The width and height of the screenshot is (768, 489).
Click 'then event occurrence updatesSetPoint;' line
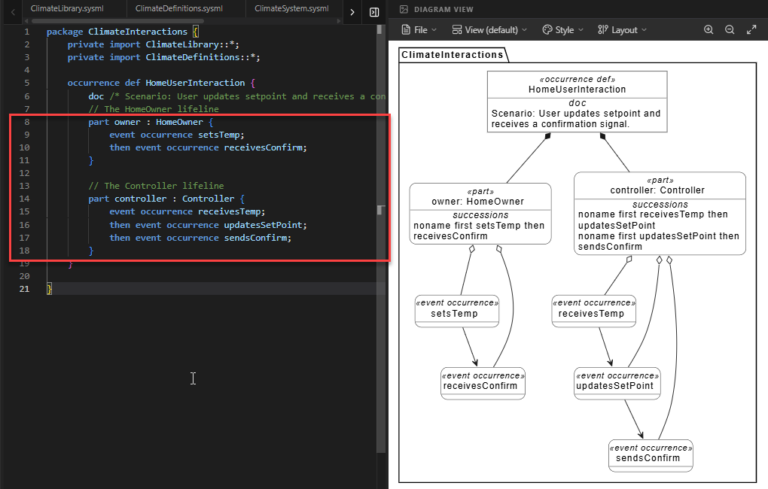coord(208,225)
